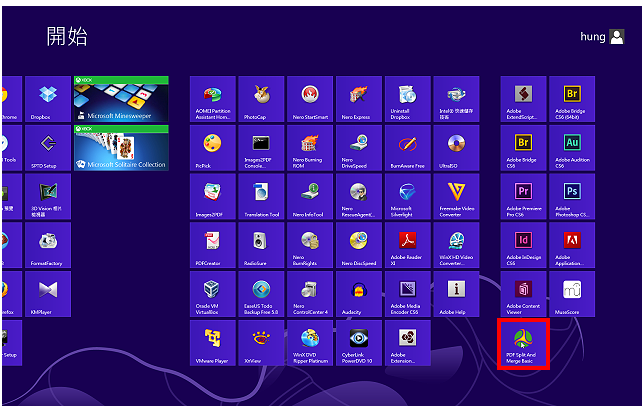Launch the VMware Player tile
This screenshot has width=644, height=406.
213,343
